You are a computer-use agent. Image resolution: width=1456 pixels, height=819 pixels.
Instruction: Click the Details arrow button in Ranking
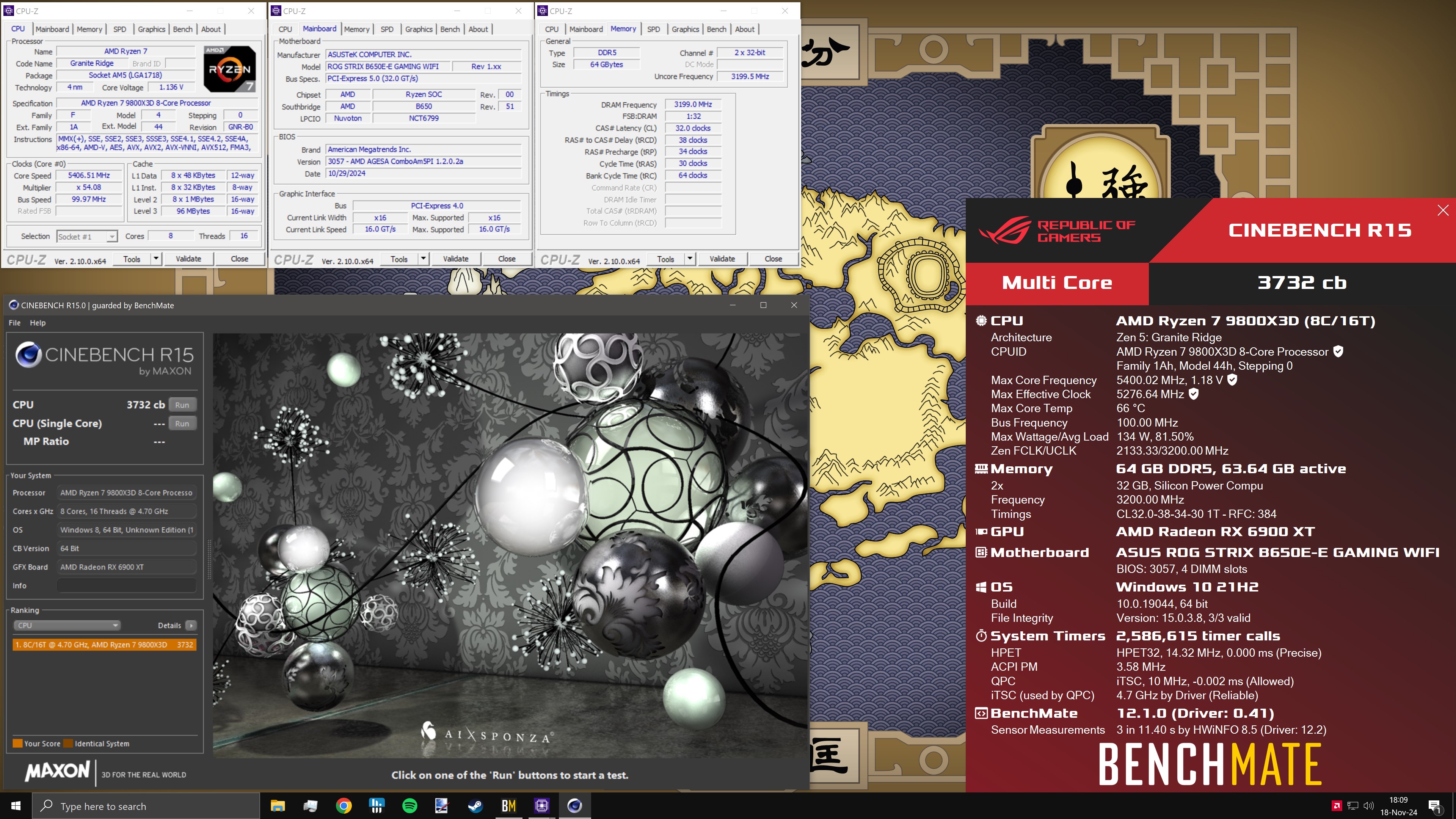click(191, 625)
